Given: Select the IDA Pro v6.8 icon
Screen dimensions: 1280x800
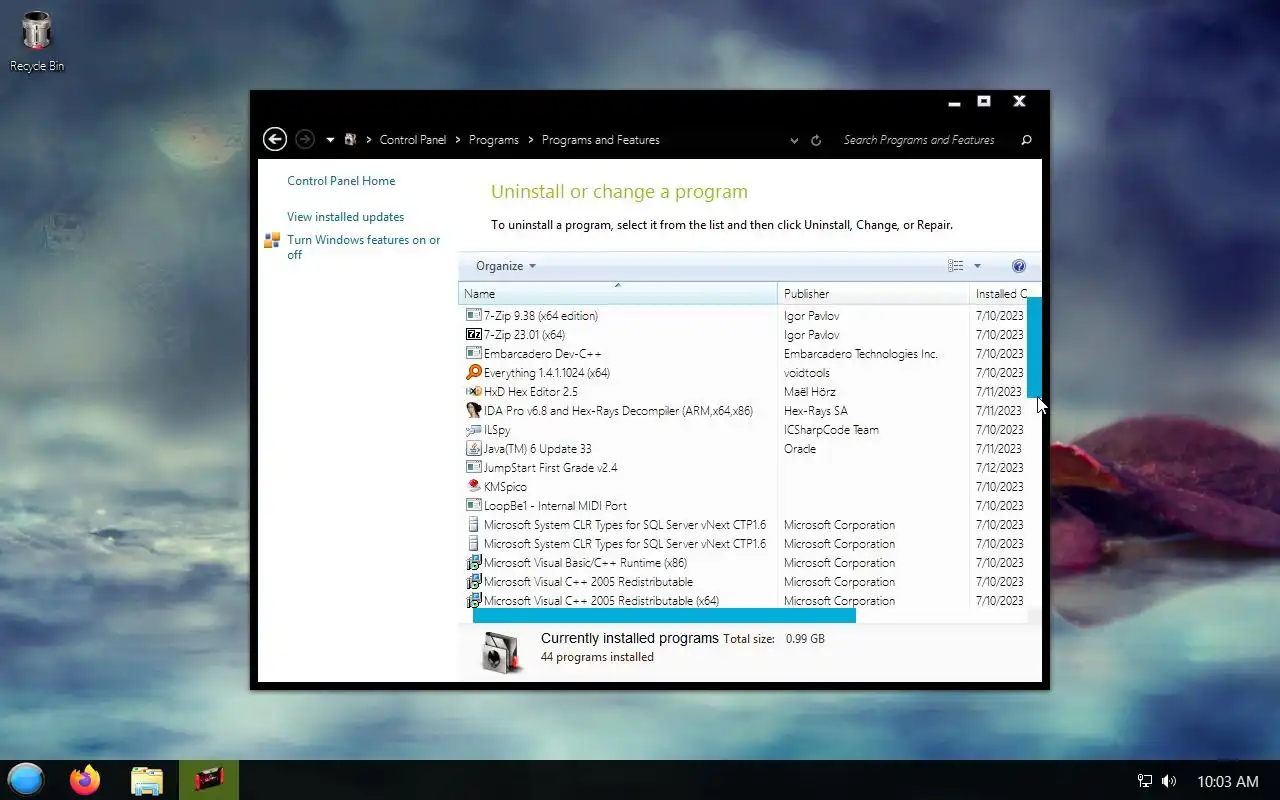Looking at the screenshot, I should [x=474, y=411].
